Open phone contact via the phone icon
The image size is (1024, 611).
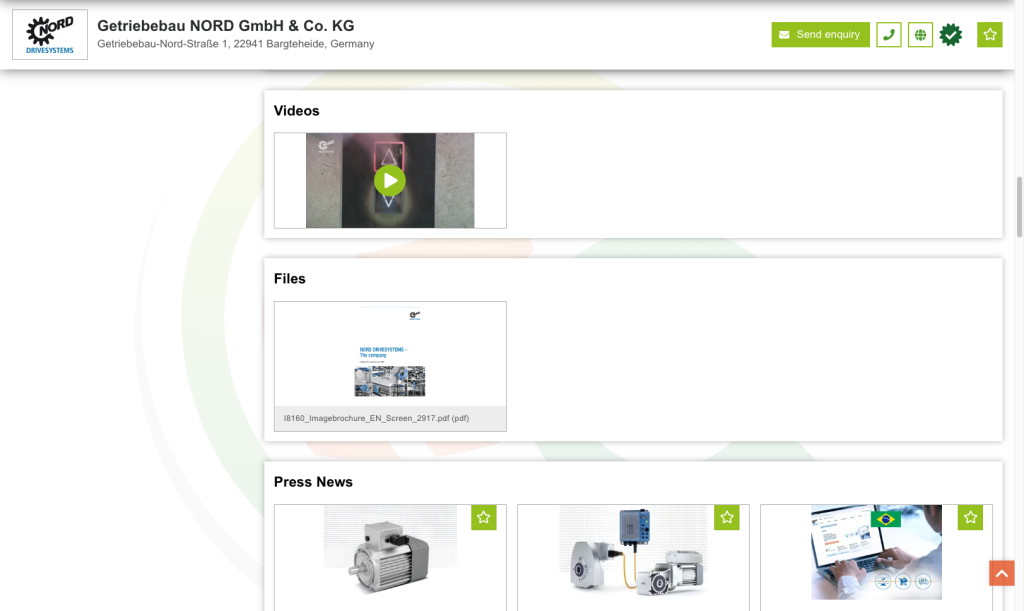tap(888, 35)
